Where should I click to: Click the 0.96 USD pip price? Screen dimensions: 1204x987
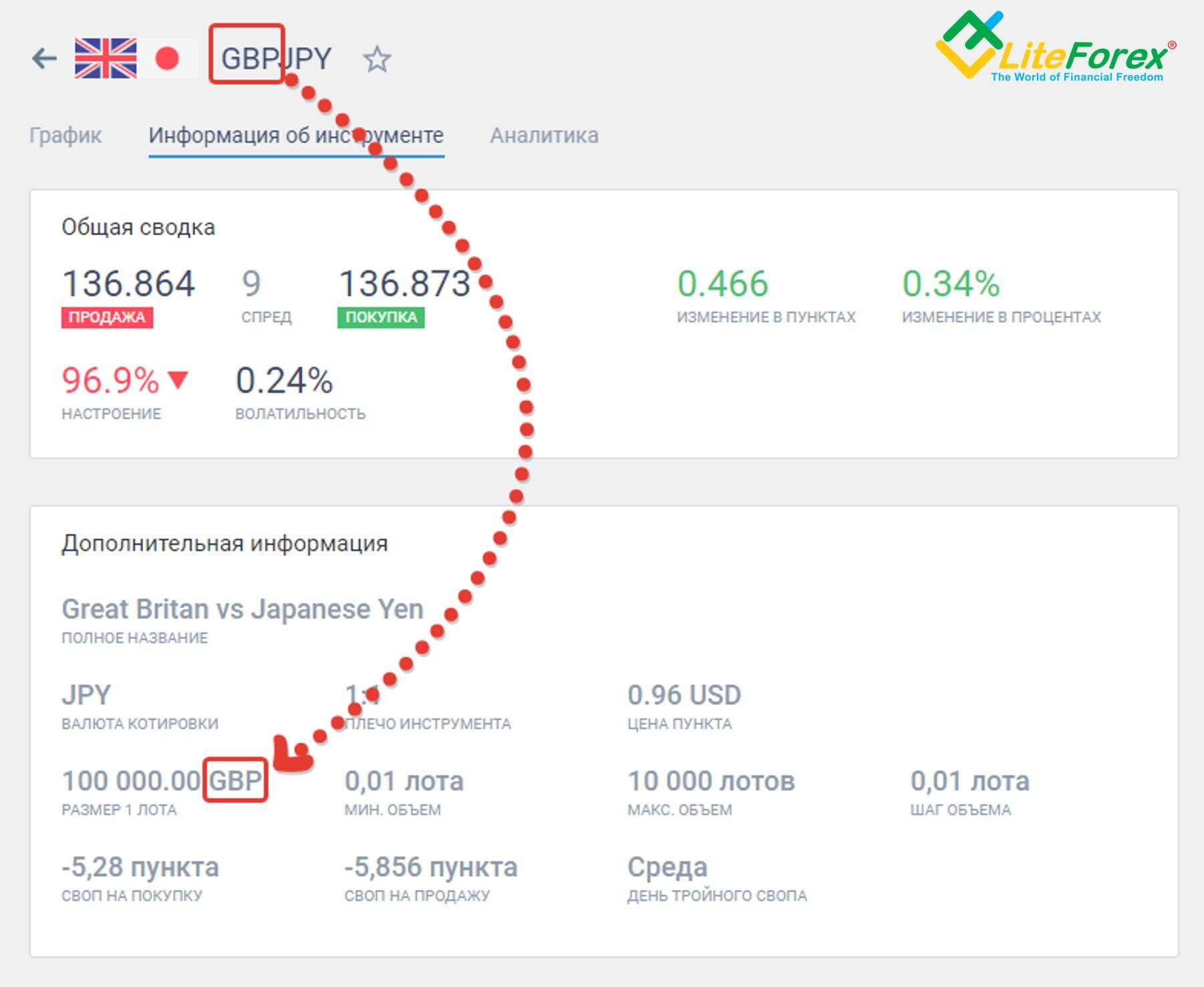point(684,695)
